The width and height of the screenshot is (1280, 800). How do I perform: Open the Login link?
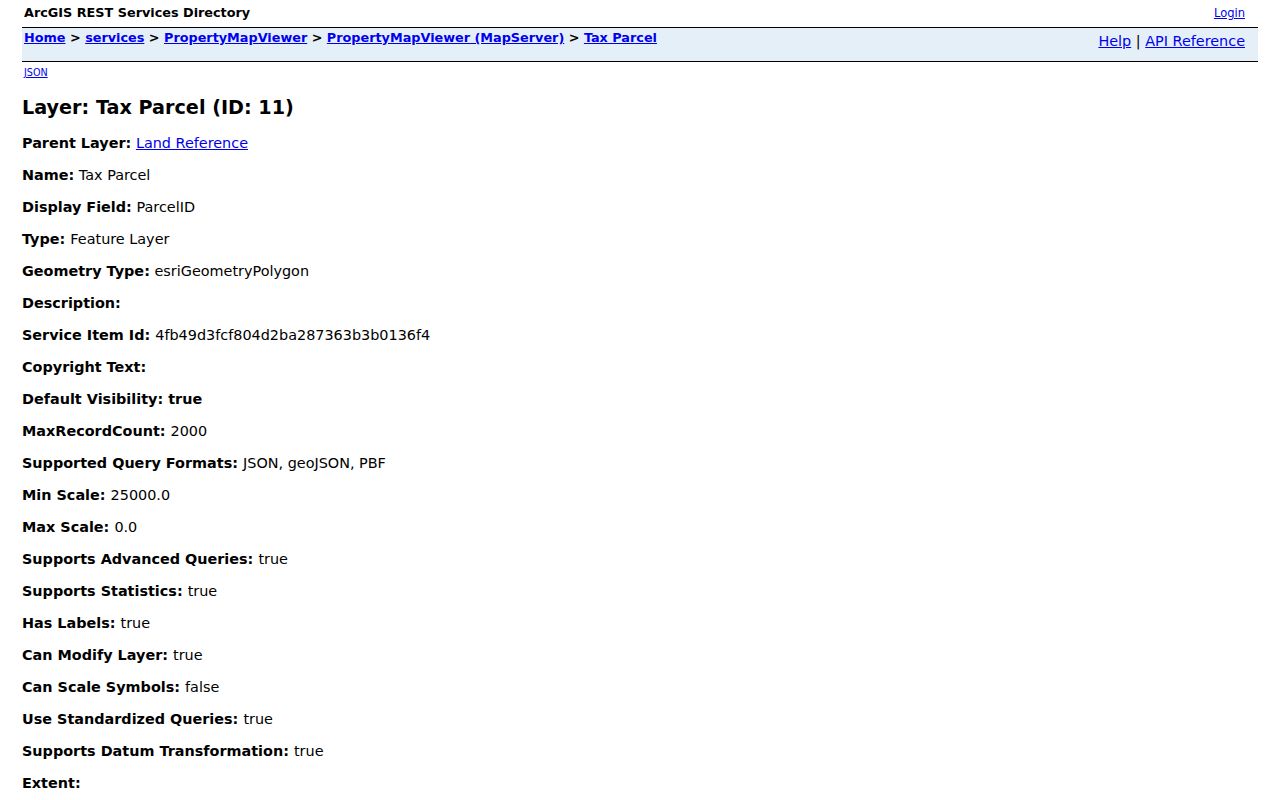(x=1229, y=13)
